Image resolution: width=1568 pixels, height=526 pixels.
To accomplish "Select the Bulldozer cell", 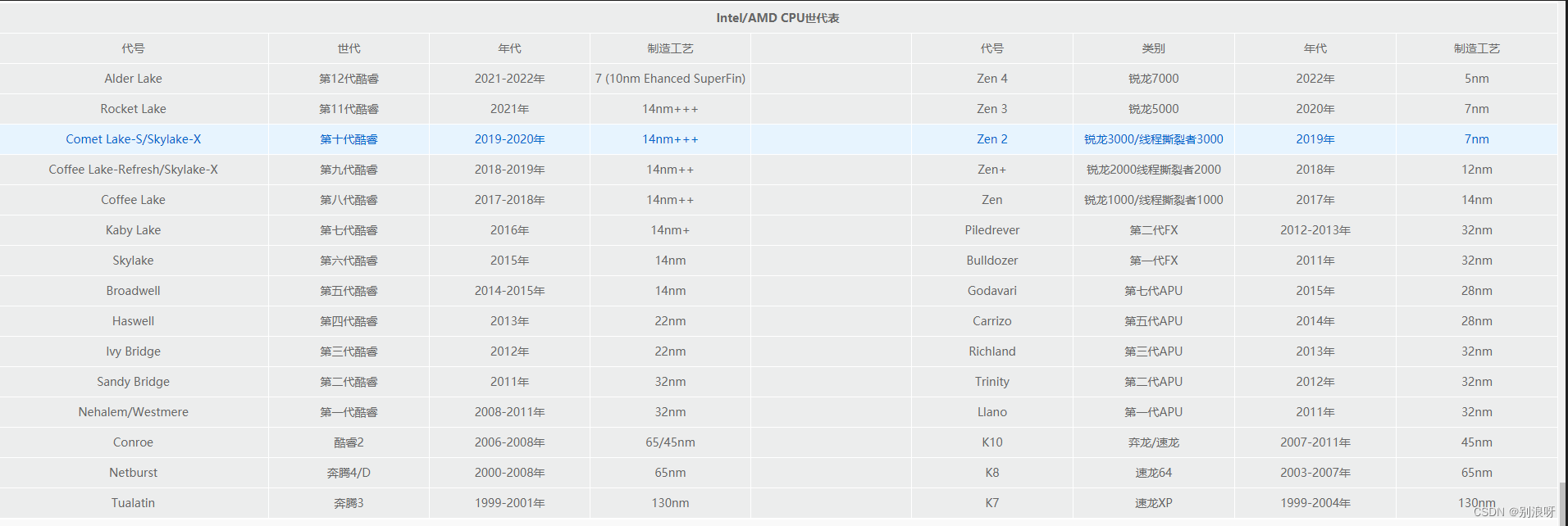I will 991,261.
